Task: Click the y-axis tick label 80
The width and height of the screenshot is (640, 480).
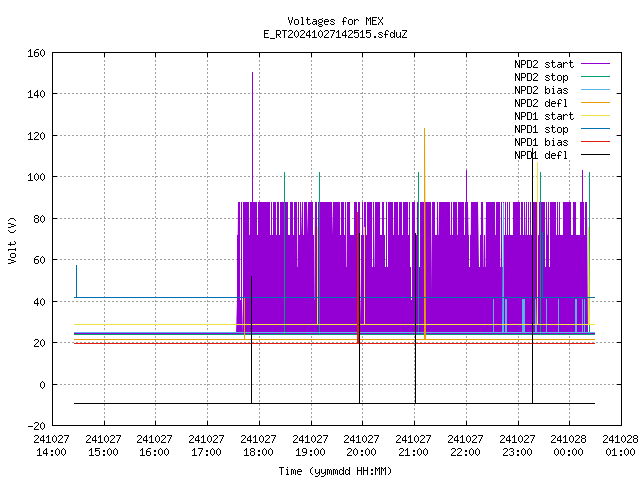Action: pyautogui.click(x=39, y=219)
